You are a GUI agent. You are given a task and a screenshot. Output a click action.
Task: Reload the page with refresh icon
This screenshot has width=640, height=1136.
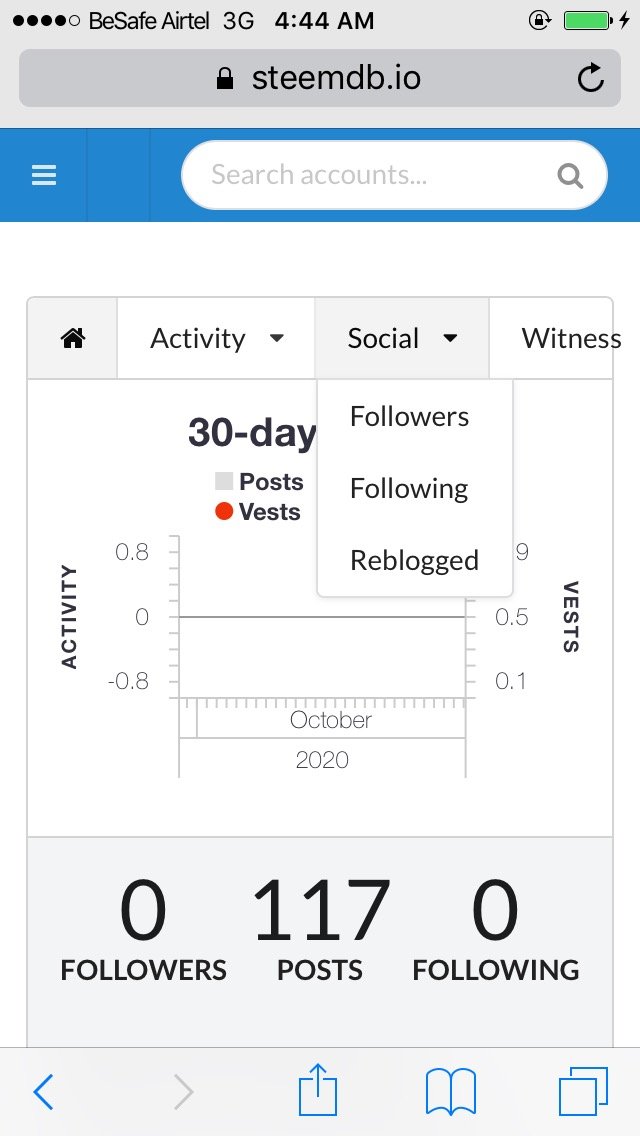click(x=591, y=78)
